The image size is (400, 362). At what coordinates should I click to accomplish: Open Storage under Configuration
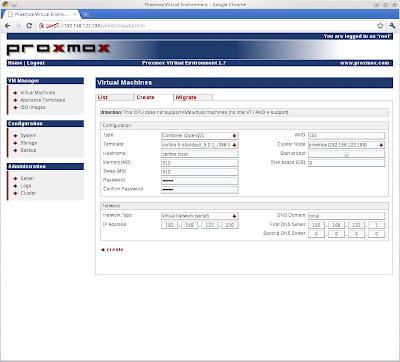(x=29, y=143)
